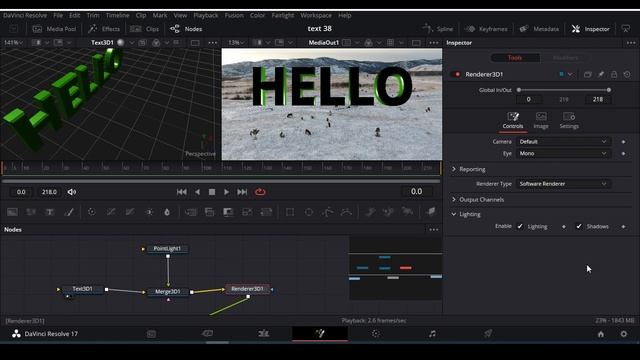Click the Renderer3D1 versions icon

tap(588, 74)
